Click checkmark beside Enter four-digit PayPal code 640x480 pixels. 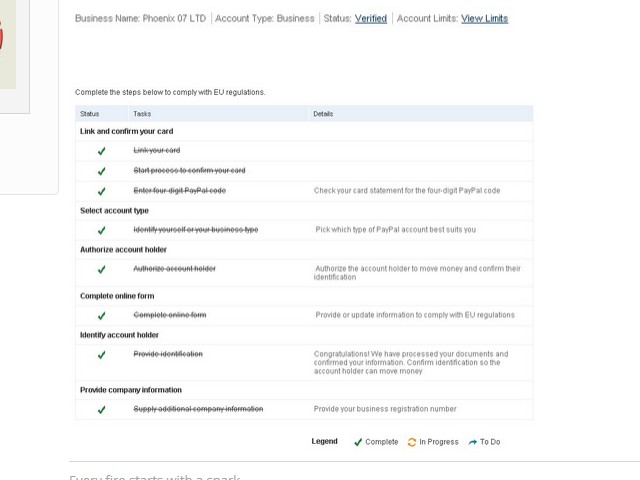(102, 191)
